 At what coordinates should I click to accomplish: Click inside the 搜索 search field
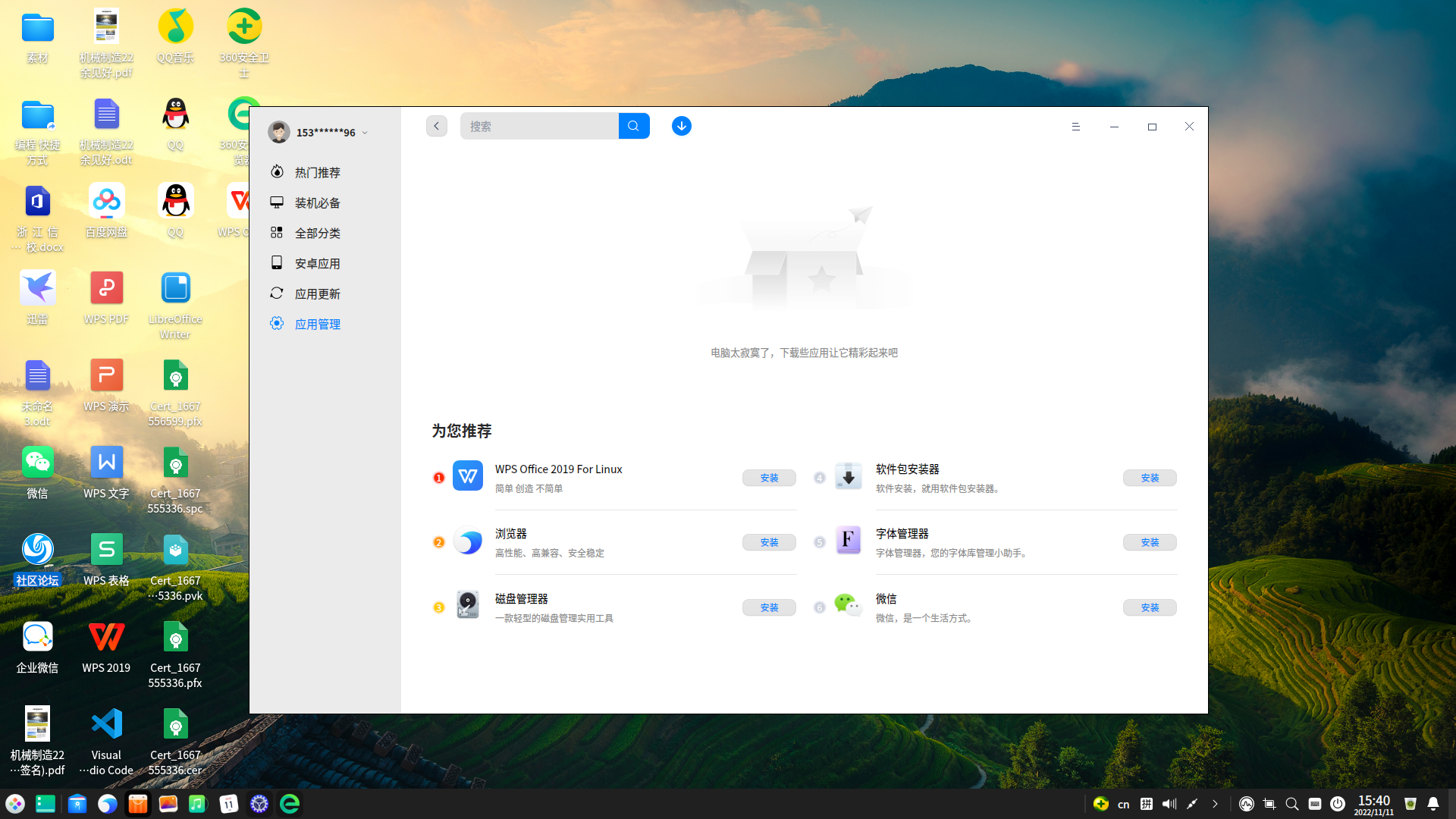tap(539, 126)
